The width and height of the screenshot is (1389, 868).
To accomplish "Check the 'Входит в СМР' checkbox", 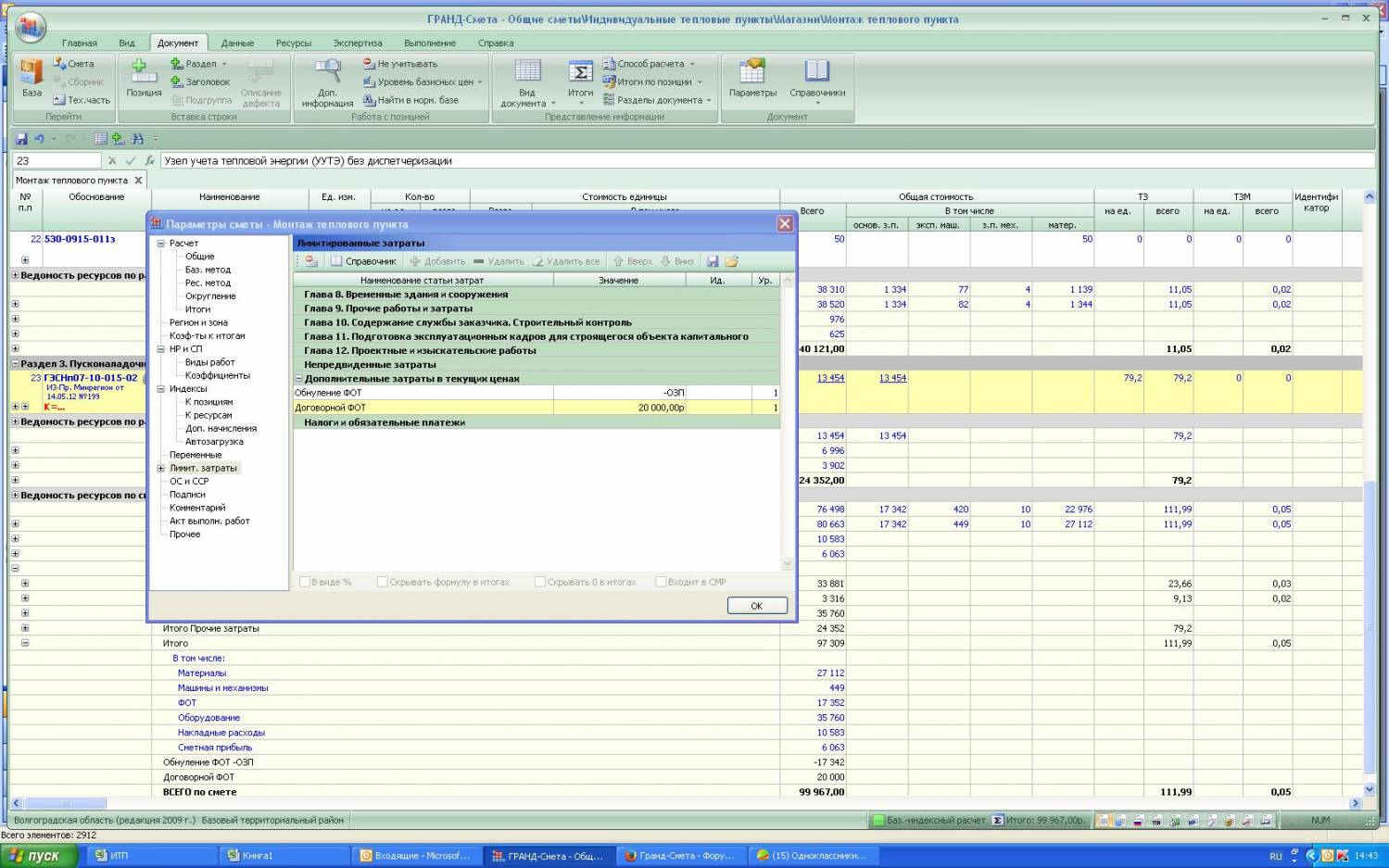I will [x=661, y=582].
